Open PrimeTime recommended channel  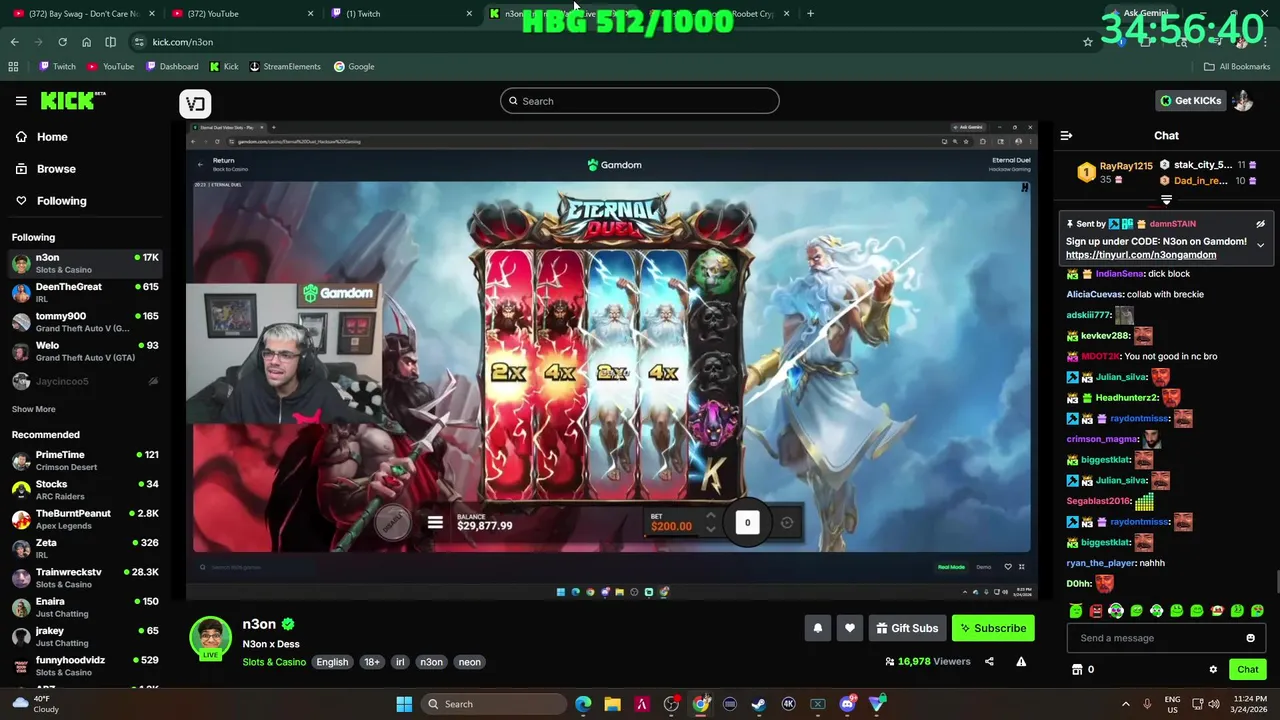85,460
